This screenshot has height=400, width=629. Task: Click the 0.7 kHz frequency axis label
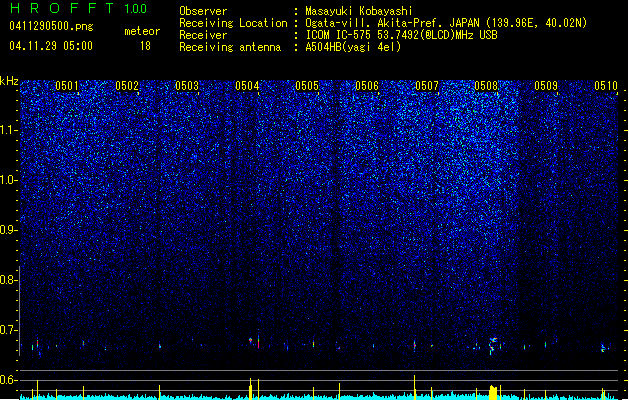pyautogui.click(x=8, y=330)
